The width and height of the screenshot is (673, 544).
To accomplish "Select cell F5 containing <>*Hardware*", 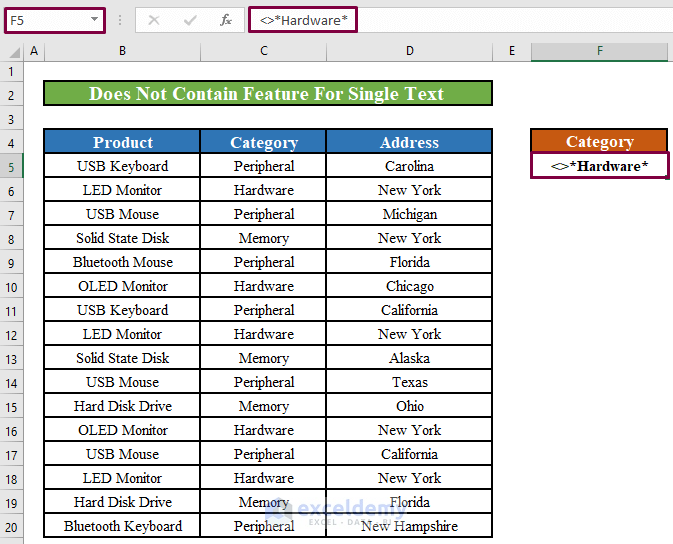I will pyautogui.click(x=600, y=165).
